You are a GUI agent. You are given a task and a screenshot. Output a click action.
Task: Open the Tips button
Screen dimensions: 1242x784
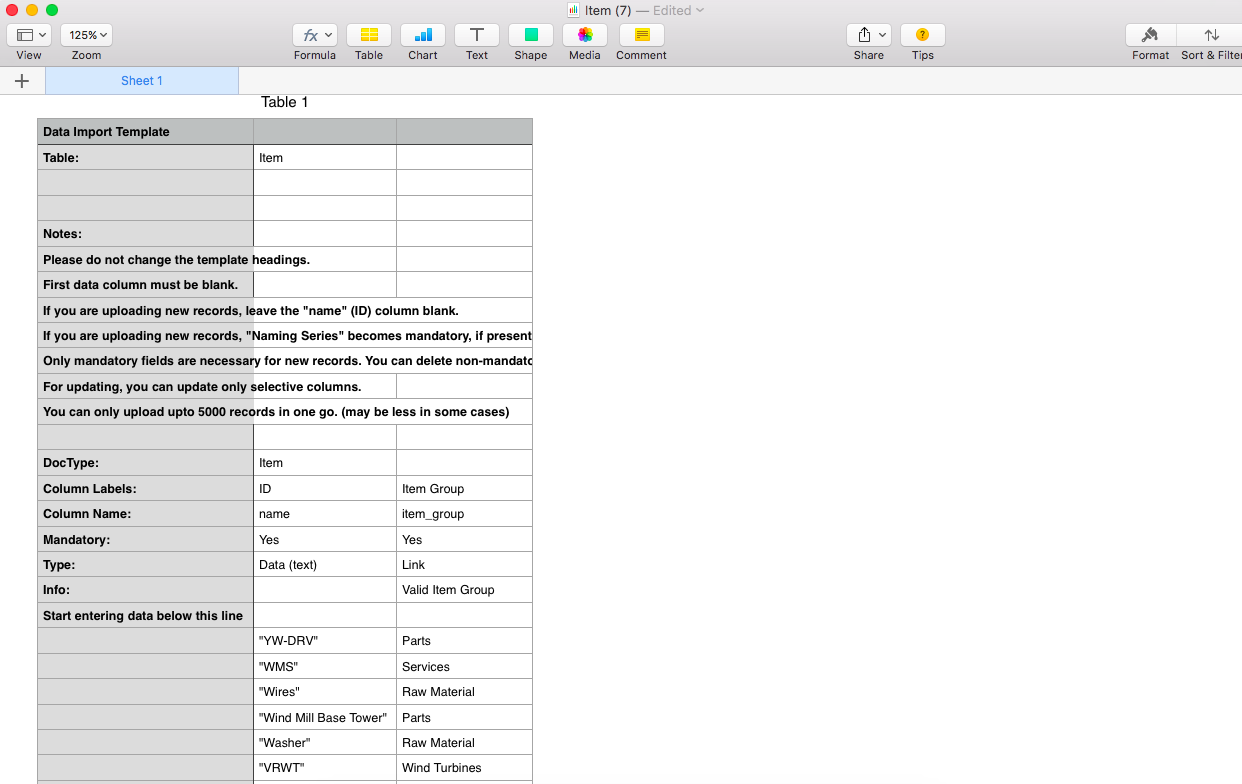click(922, 35)
